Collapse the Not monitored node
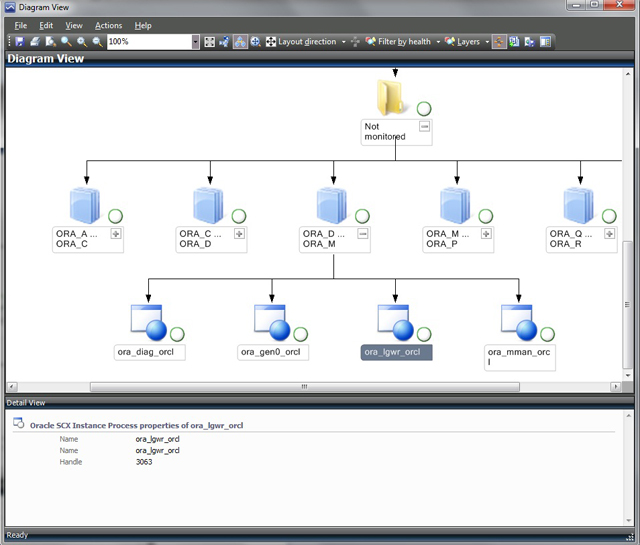Image resolution: width=640 pixels, height=545 pixels. tap(425, 127)
